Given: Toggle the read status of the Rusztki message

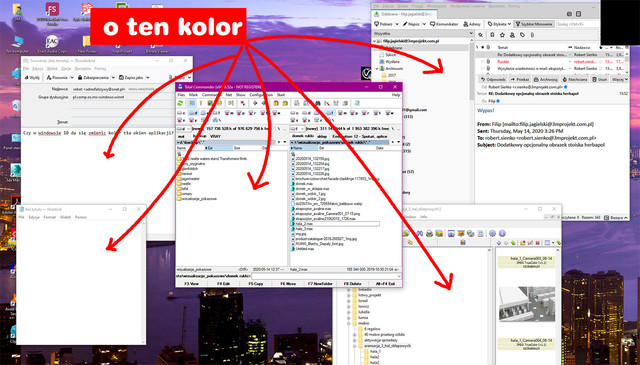Looking at the screenshot, I should point(482,61).
